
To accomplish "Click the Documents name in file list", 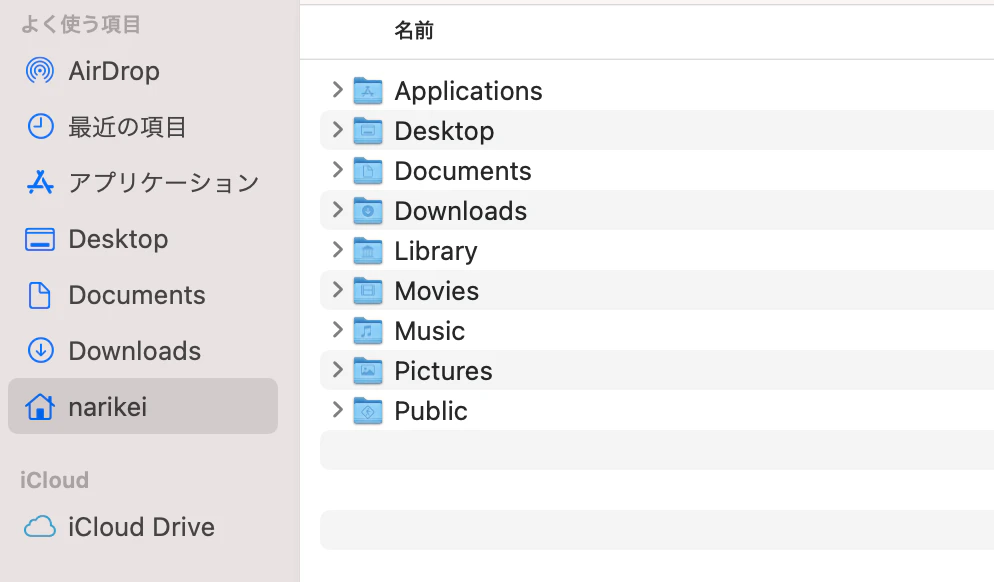I will [x=463, y=171].
